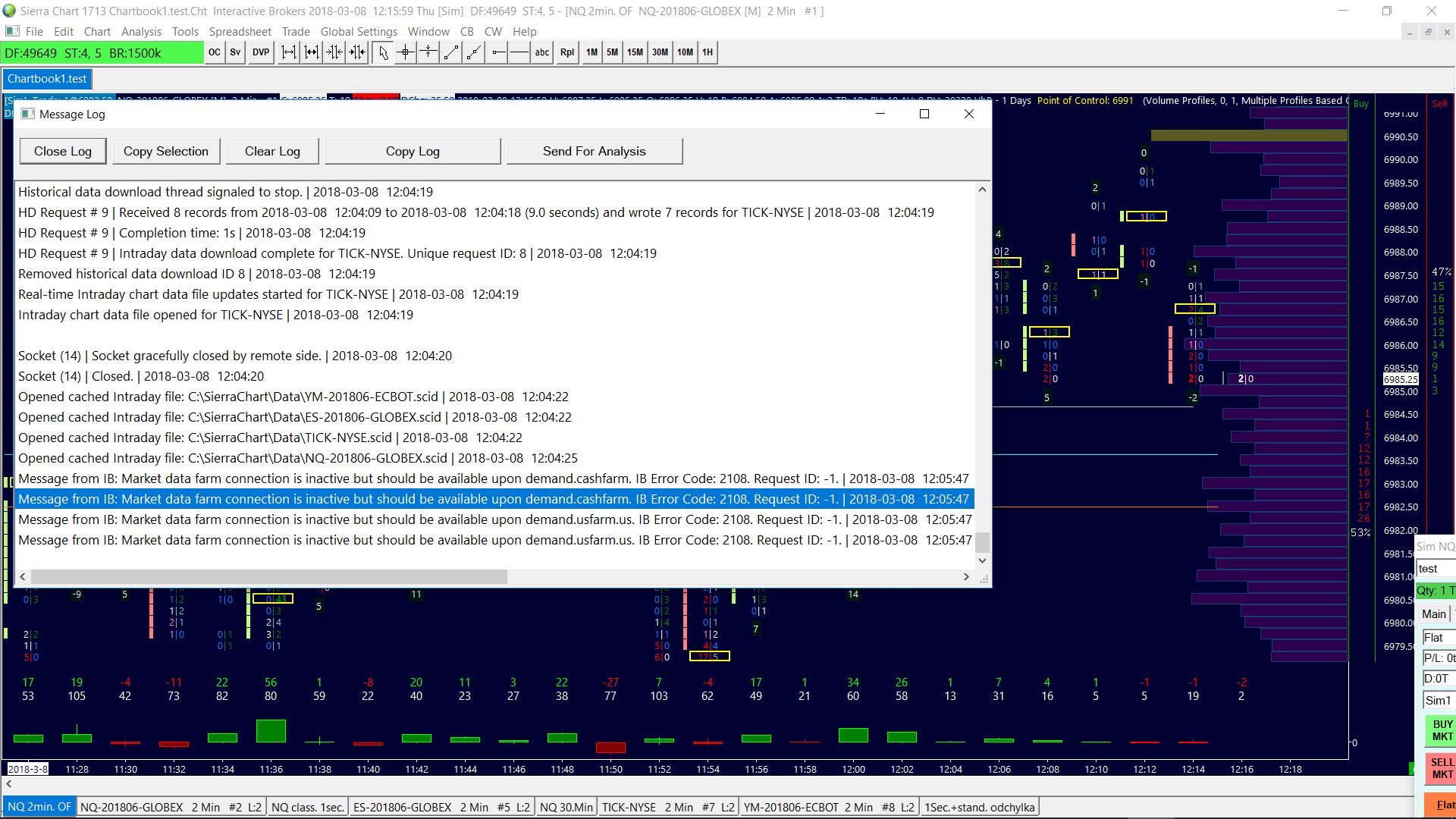Click the BUY MKT button
The width and height of the screenshot is (1456, 819).
pyautogui.click(x=1441, y=730)
